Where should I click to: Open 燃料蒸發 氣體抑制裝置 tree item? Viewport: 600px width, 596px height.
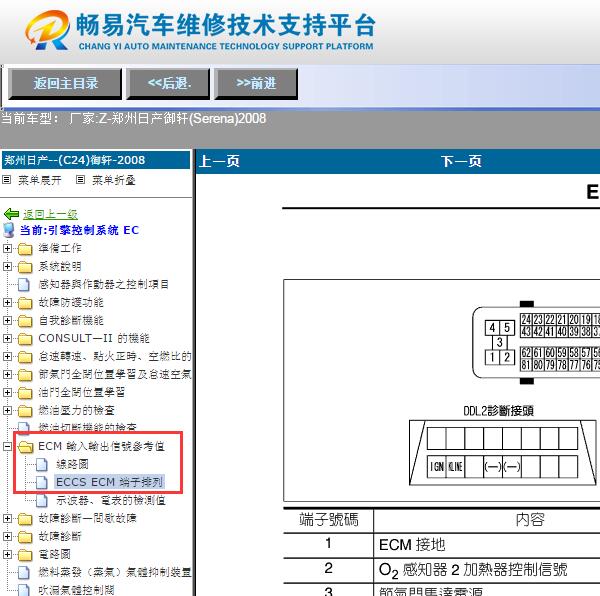tap(114, 572)
